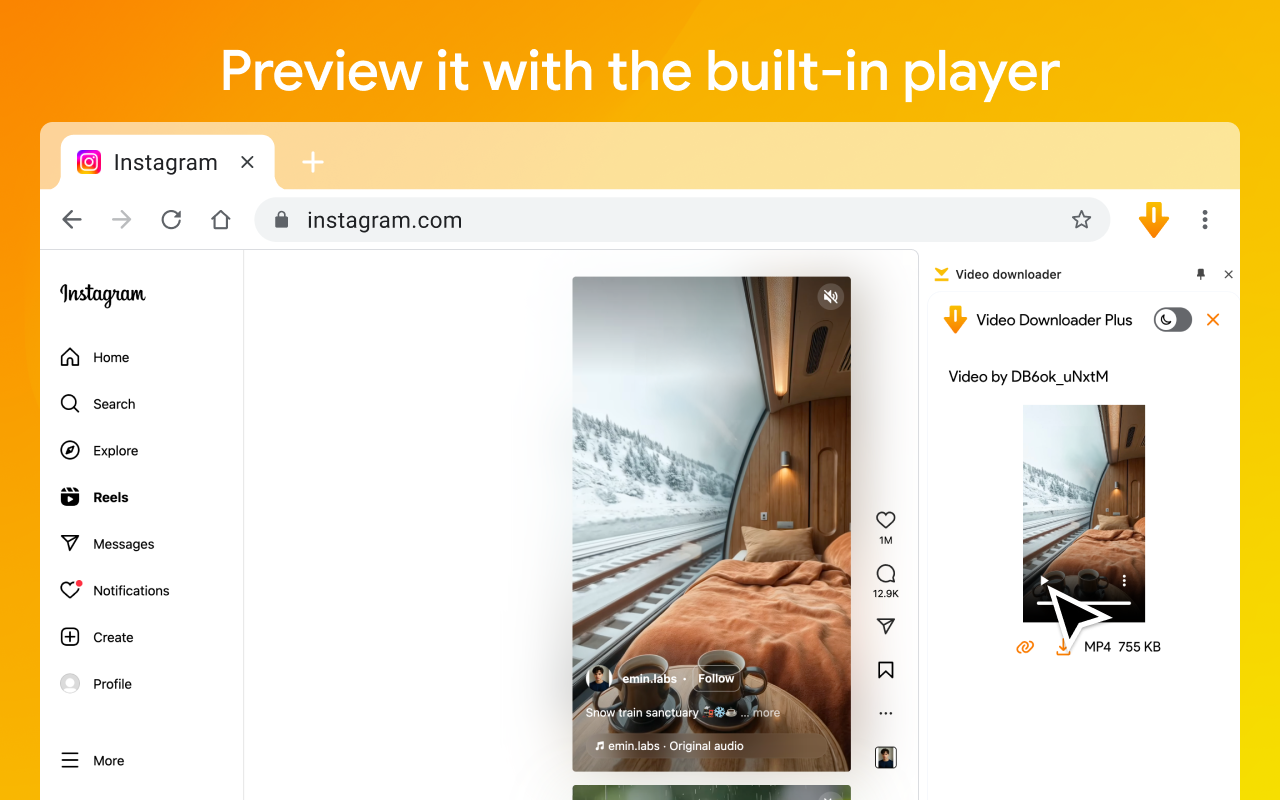1280x800 pixels.
Task: Reload the Instagram page
Action: (x=171, y=220)
